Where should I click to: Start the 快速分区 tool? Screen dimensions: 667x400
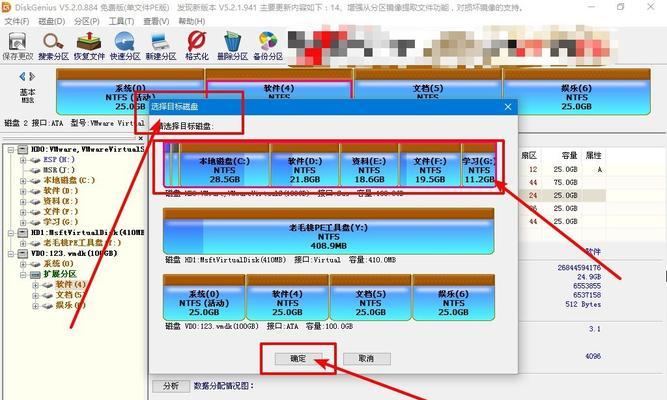click(125, 46)
